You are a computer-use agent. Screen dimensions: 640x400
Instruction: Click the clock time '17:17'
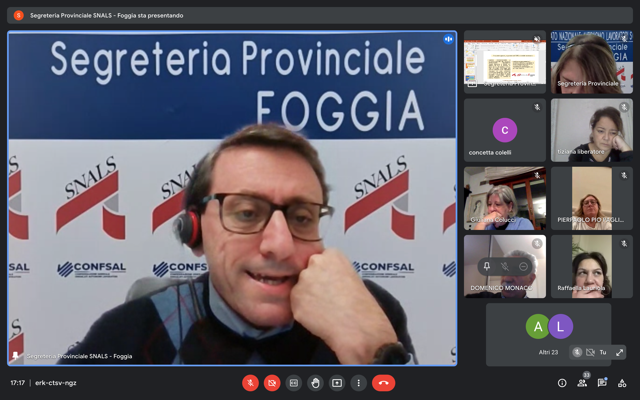[18, 383]
